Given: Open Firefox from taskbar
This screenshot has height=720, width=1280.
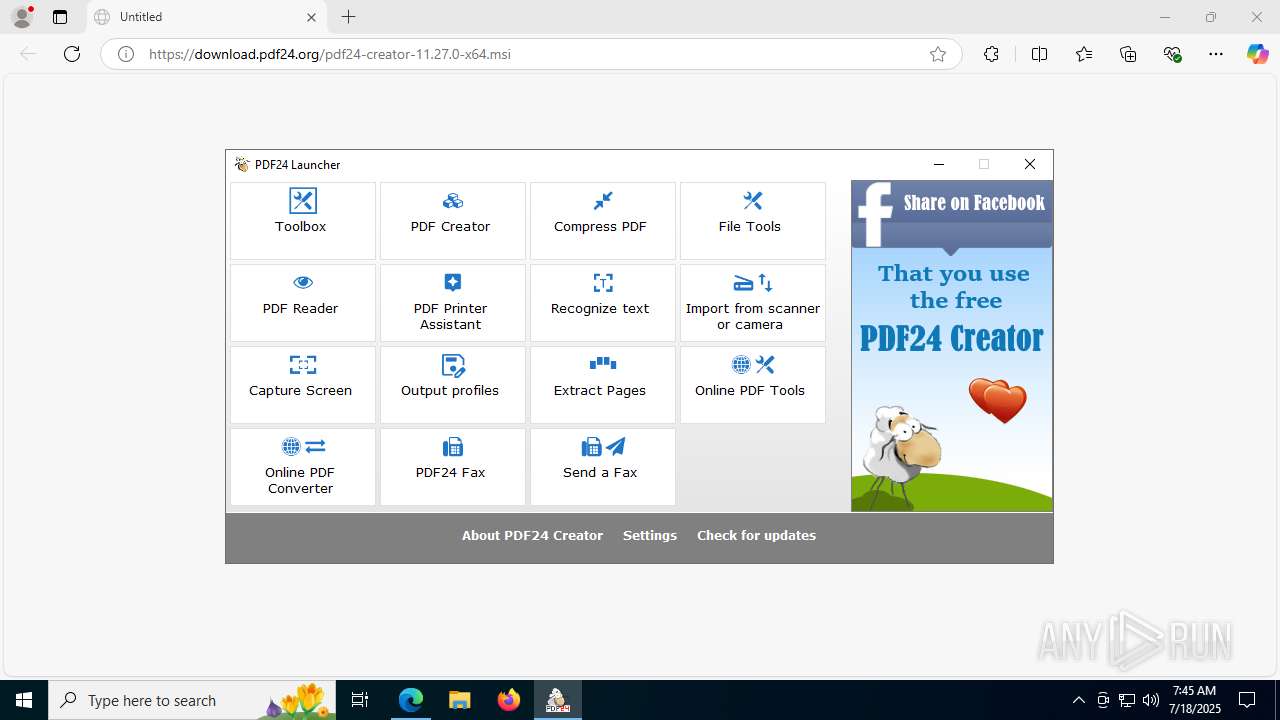Looking at the screenshot, I should click(509, 700).
